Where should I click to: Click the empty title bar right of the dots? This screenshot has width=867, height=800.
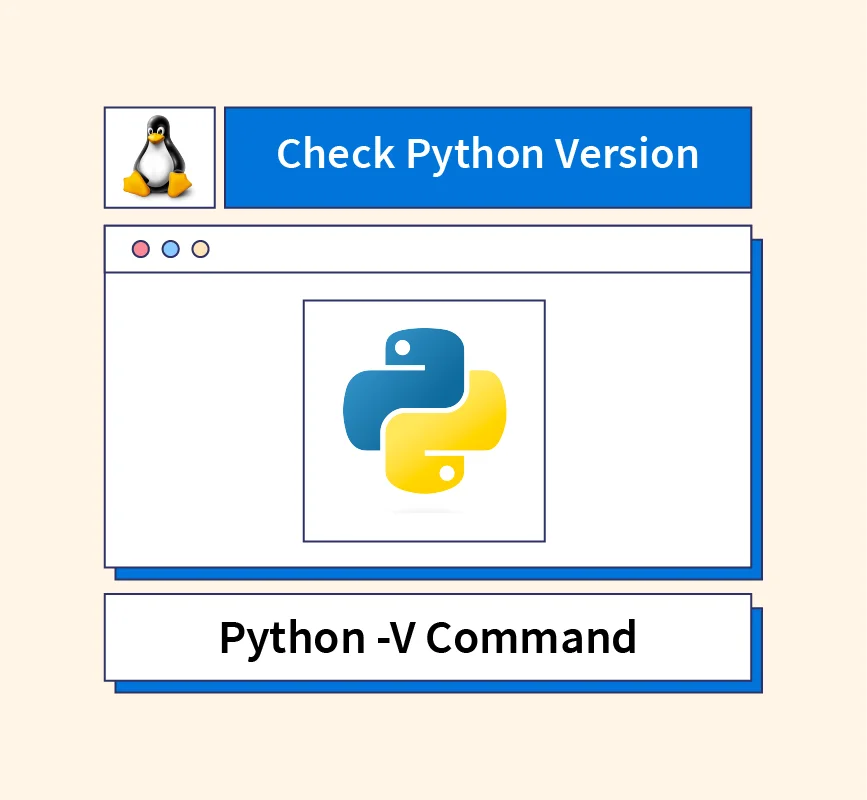click(x=480, y=249)
